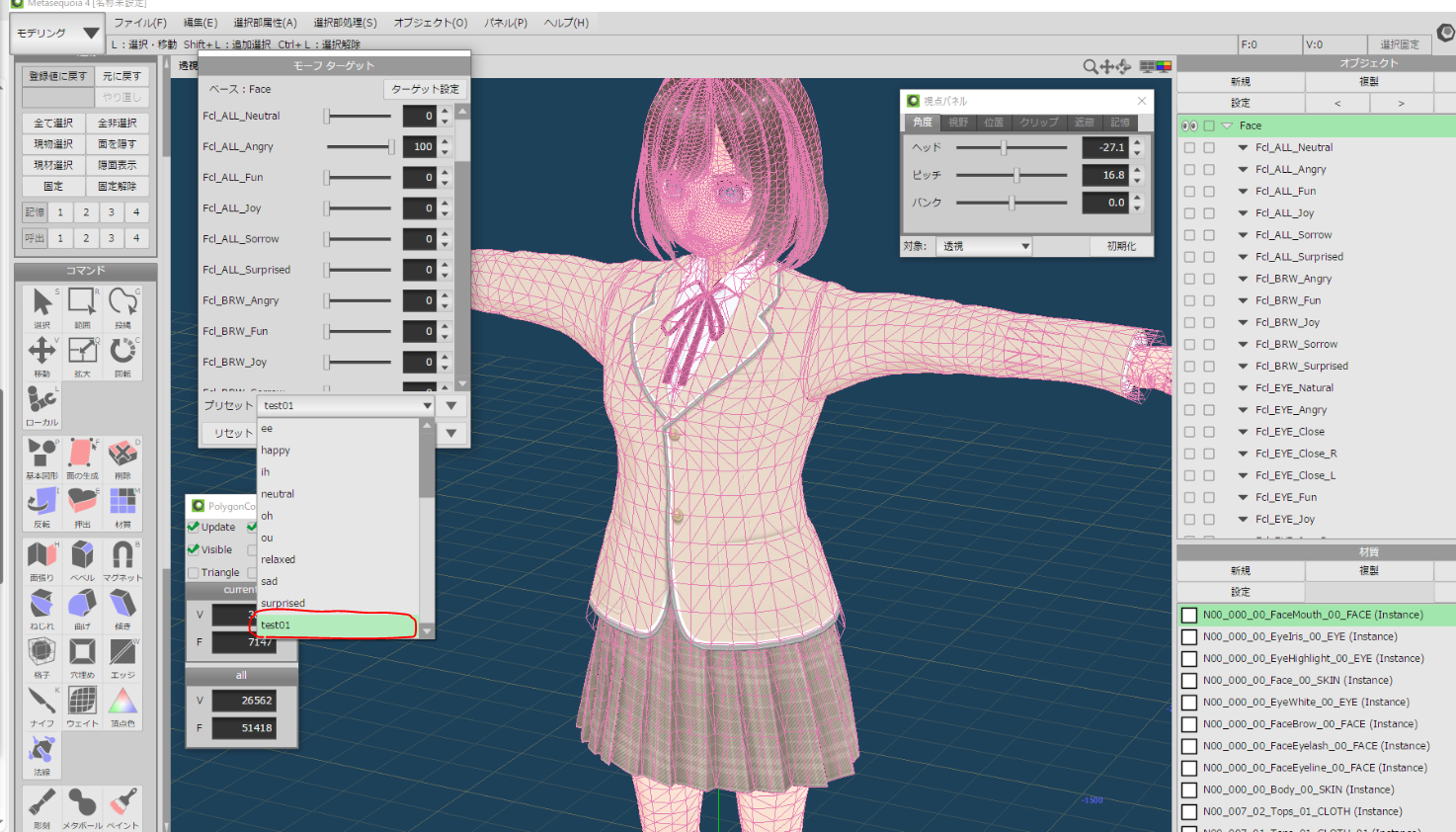Select the 面張り face bridging tool
The width and height of the screenshot is (1456, 832).
coord(41,560)
